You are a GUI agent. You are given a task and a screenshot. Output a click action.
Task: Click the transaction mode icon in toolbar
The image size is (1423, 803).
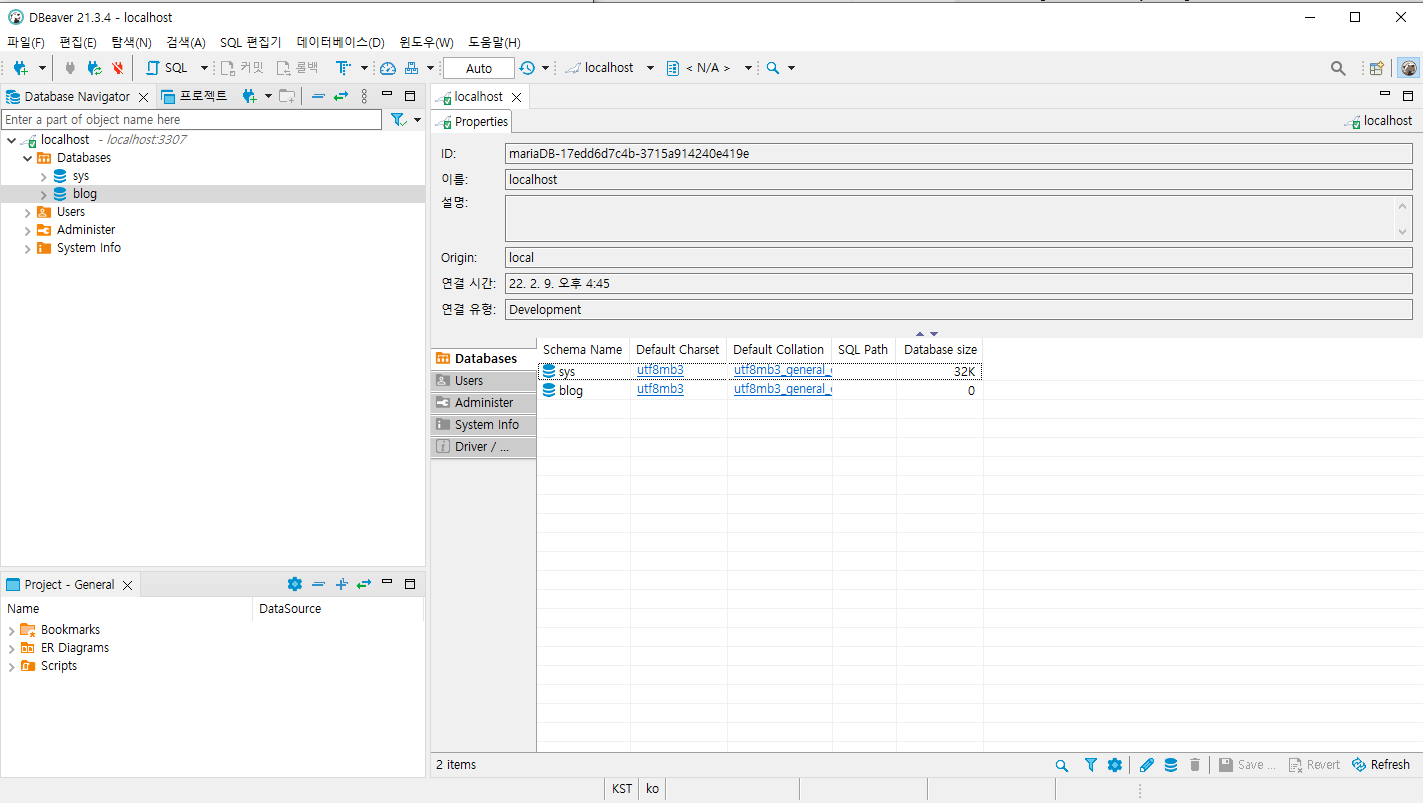343,68
